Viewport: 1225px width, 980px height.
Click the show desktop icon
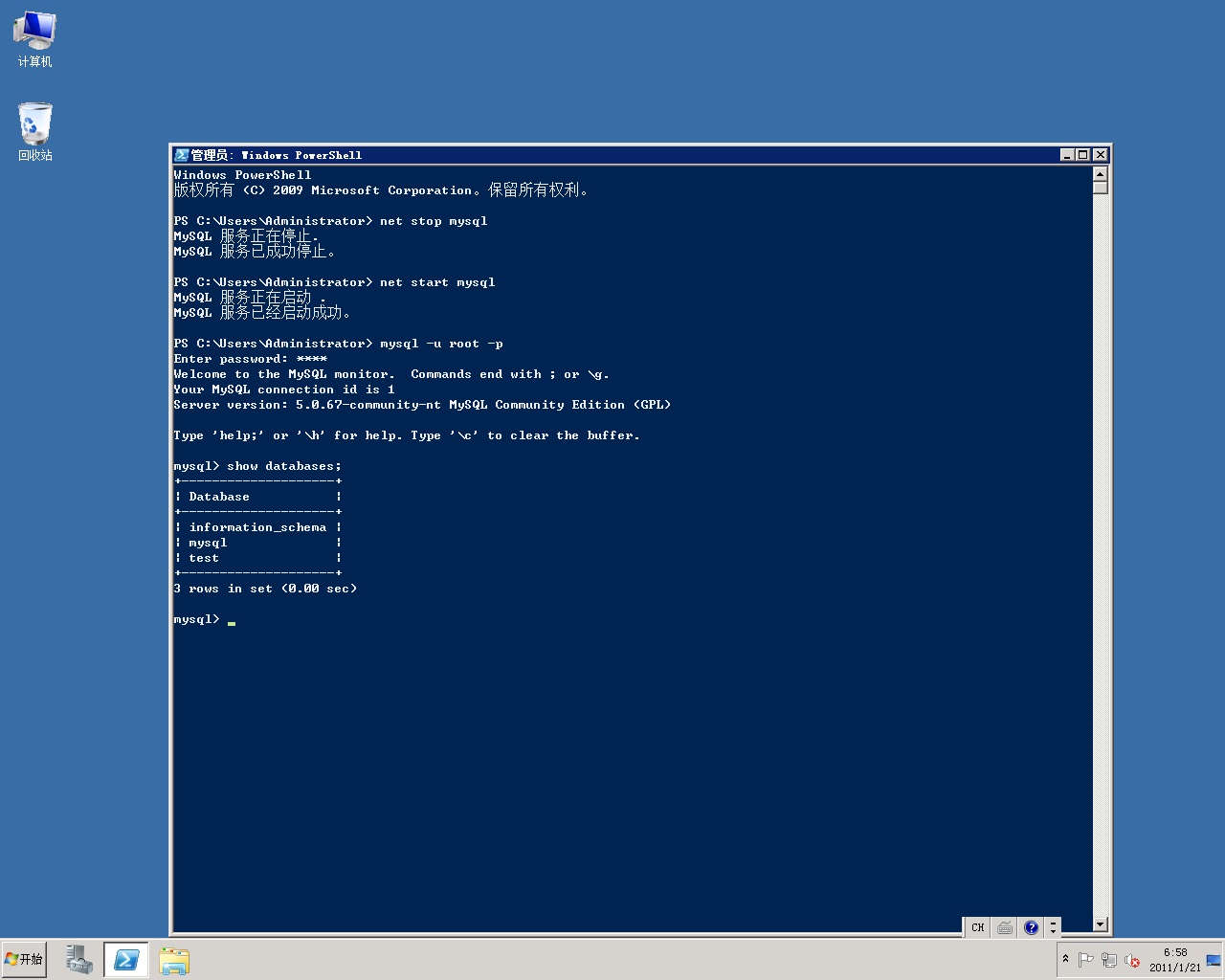(1214, 960)
